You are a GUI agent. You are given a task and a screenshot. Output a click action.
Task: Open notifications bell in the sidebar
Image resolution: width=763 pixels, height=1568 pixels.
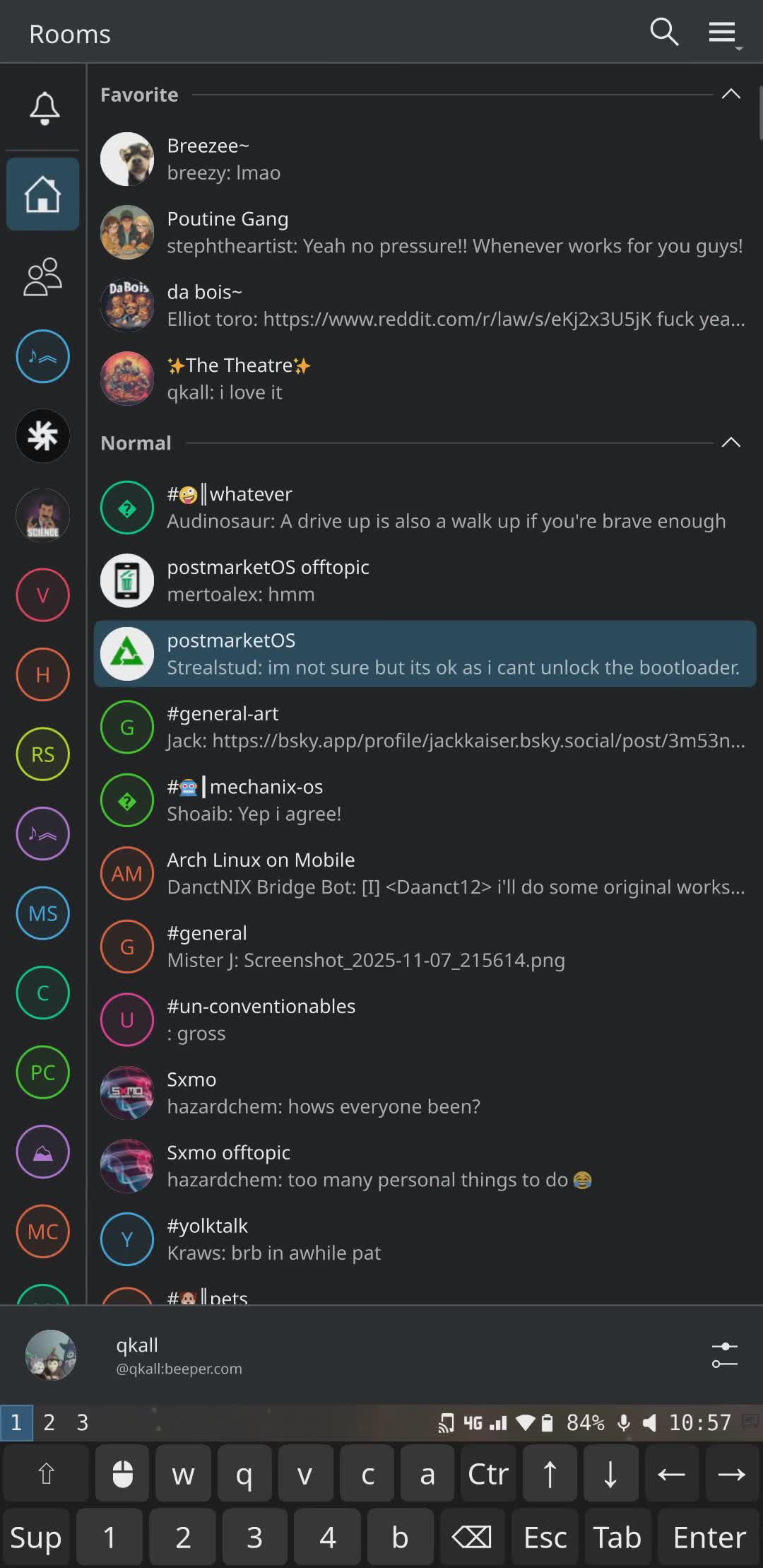click(x=44, y=108)
